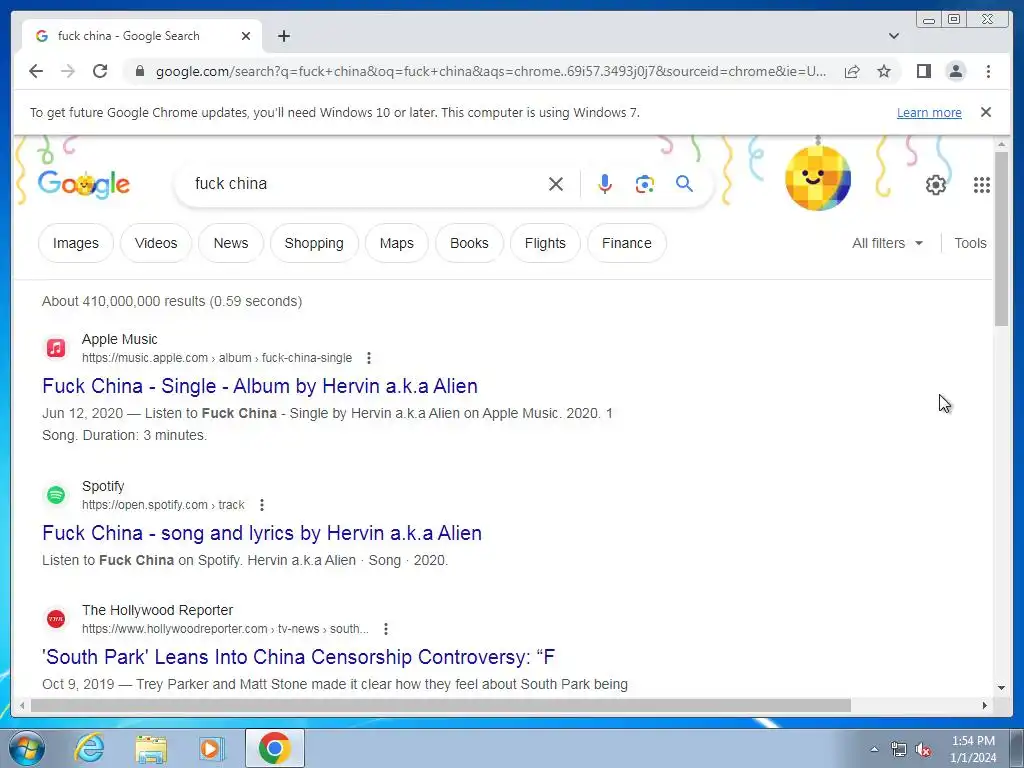Switch to Videos results

(x=156, y=243)
